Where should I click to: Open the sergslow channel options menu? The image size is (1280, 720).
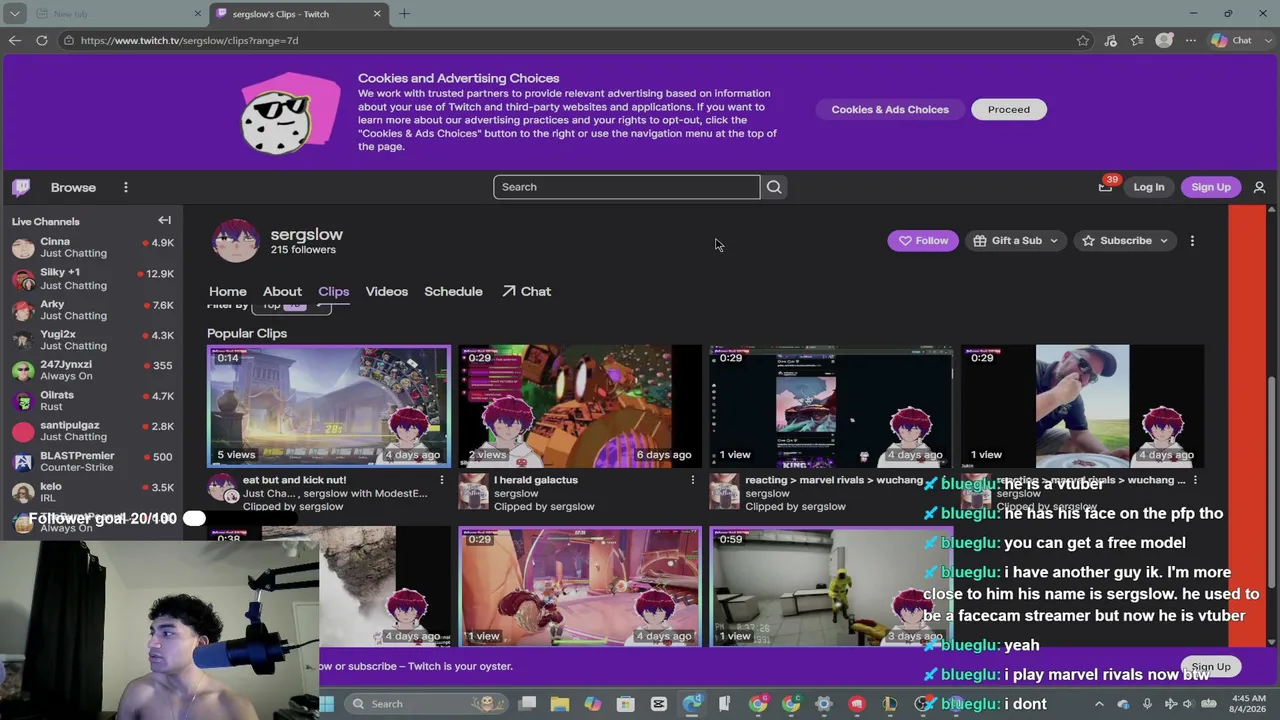[x=1192, y=241]
